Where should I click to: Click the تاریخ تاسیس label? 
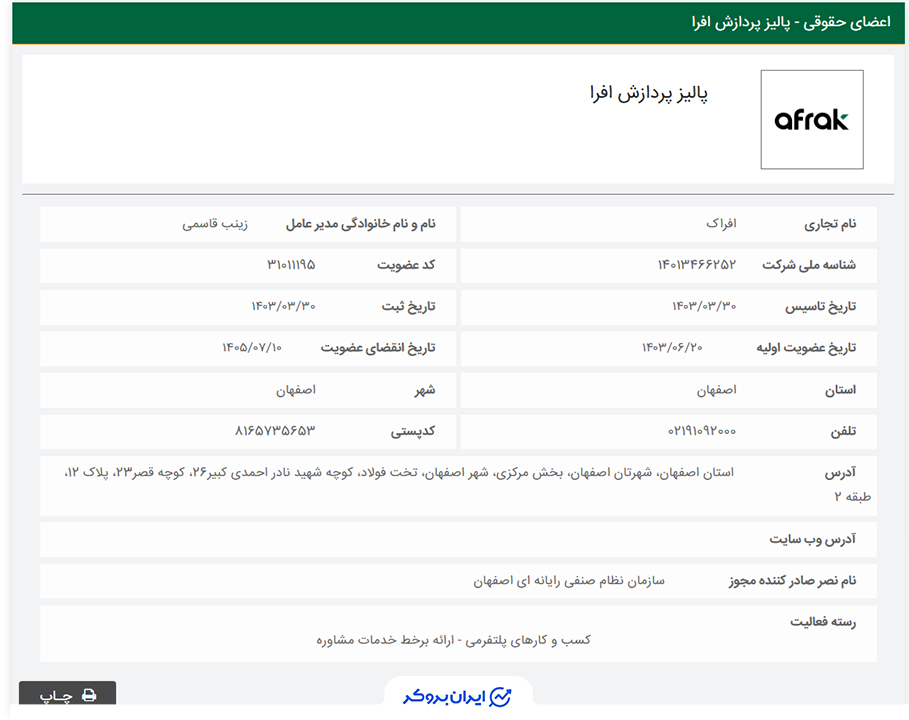pyautogui.click(x=820, y=307)
